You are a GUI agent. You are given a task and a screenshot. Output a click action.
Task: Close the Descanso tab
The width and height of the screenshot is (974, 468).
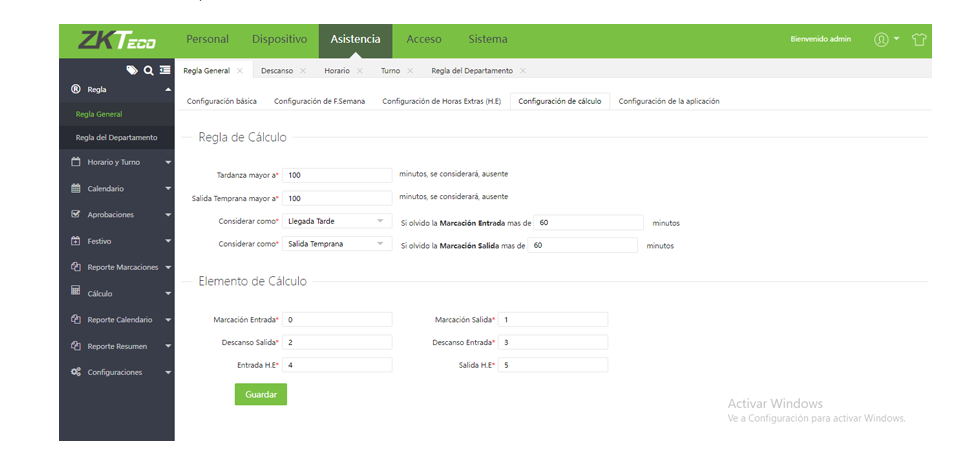click(303, 71)
